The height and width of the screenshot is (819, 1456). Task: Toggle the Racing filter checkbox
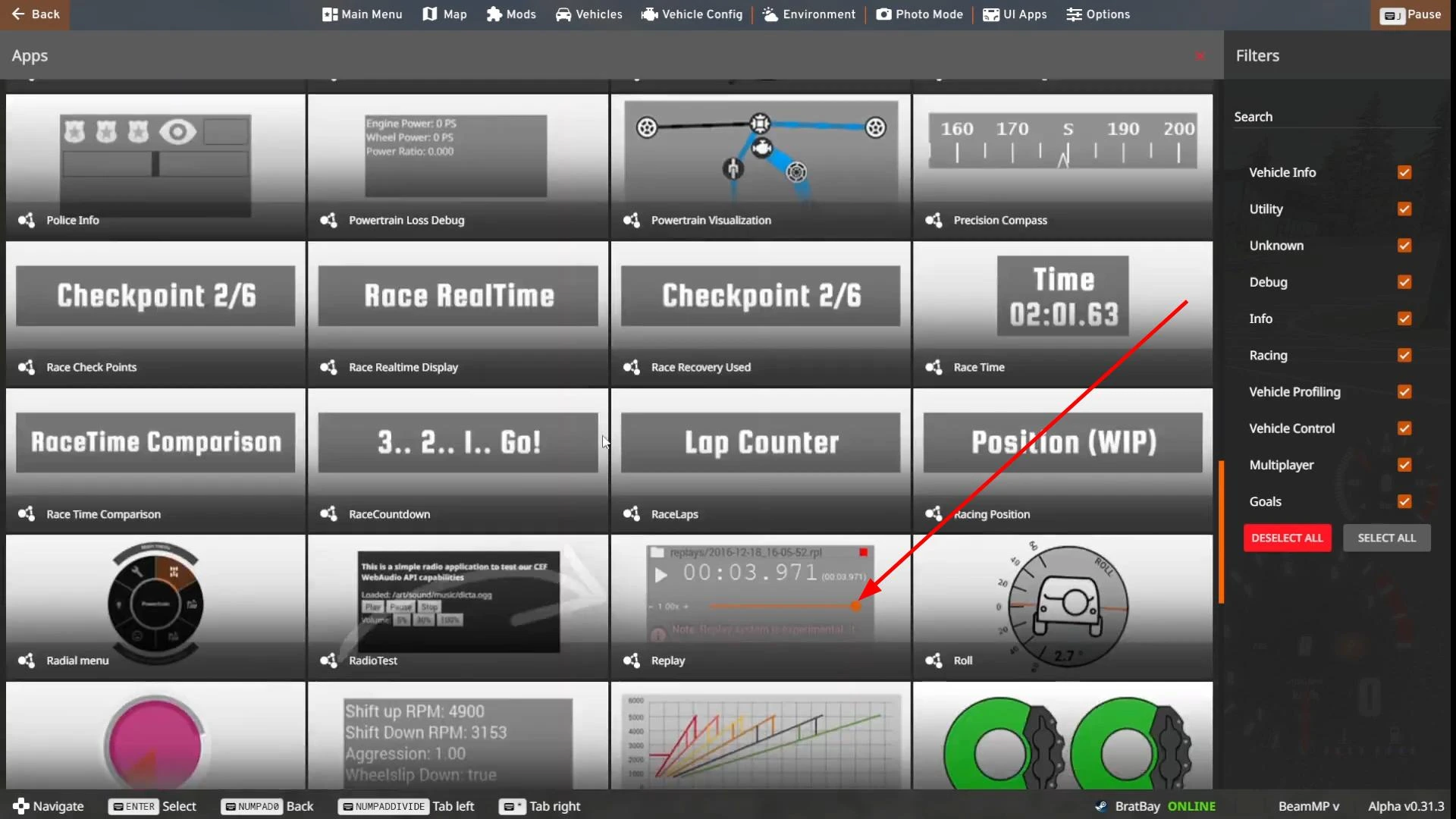tap(1404, 355)
